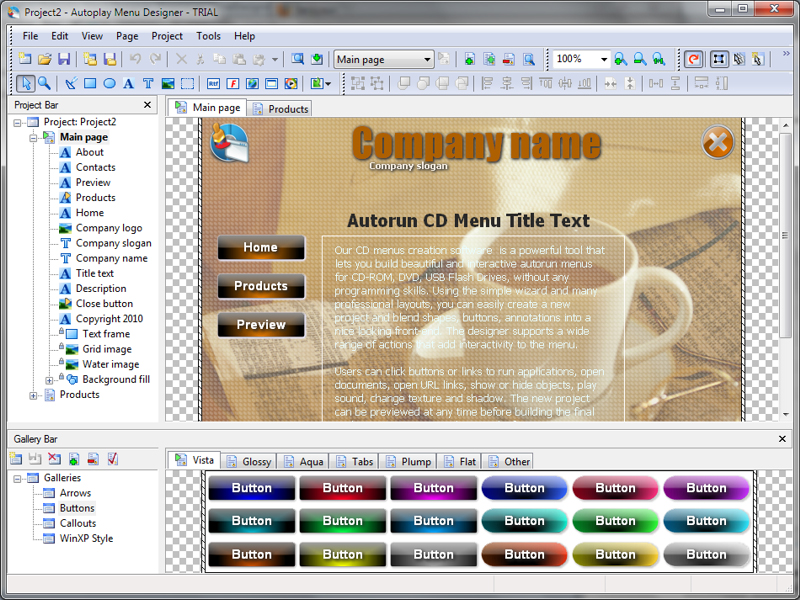Toggle the Select pointer tool
This screenshot has height=600, width=800.
[x=26, y=83]
